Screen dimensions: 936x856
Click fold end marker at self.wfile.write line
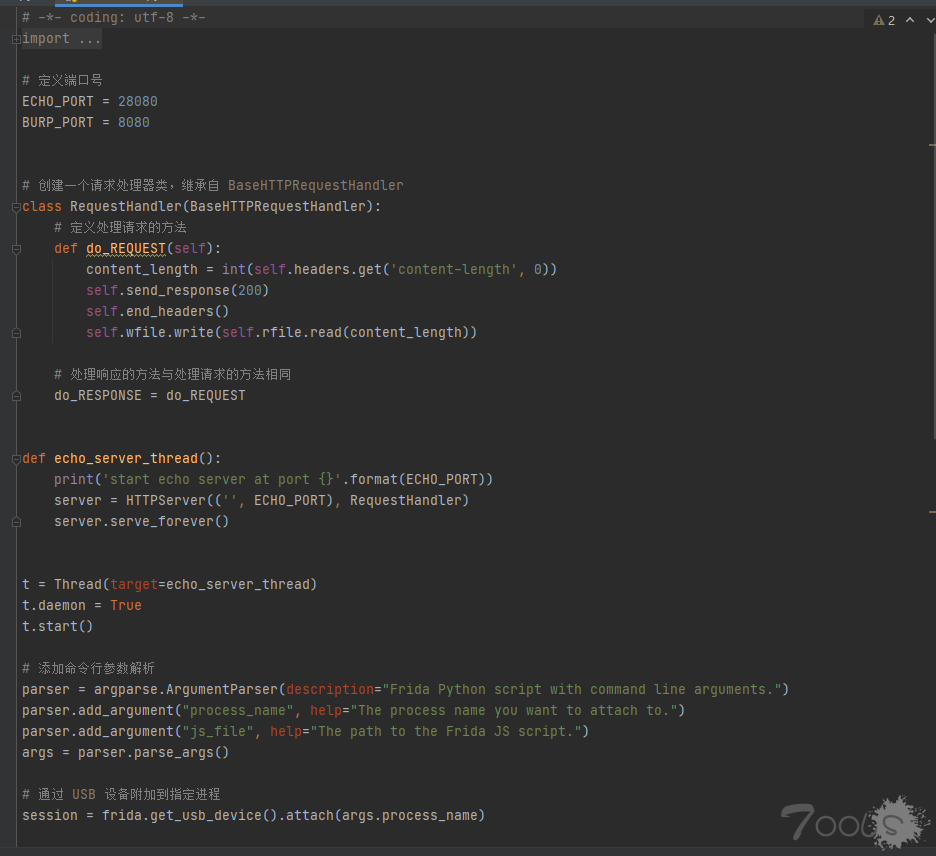pyautogui.click(x=16, y=333)
